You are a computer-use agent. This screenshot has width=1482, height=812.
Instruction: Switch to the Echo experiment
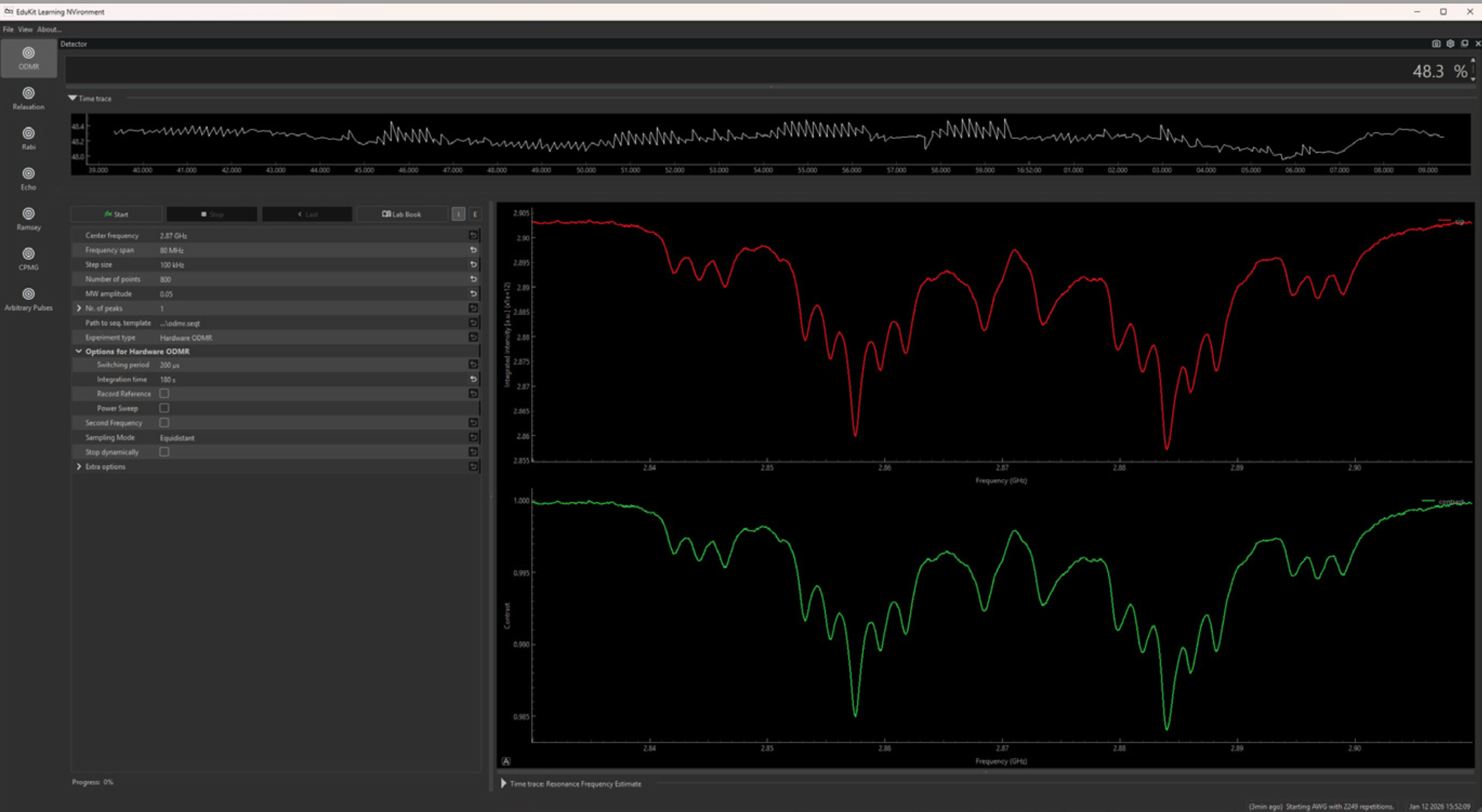coord(28,178)
